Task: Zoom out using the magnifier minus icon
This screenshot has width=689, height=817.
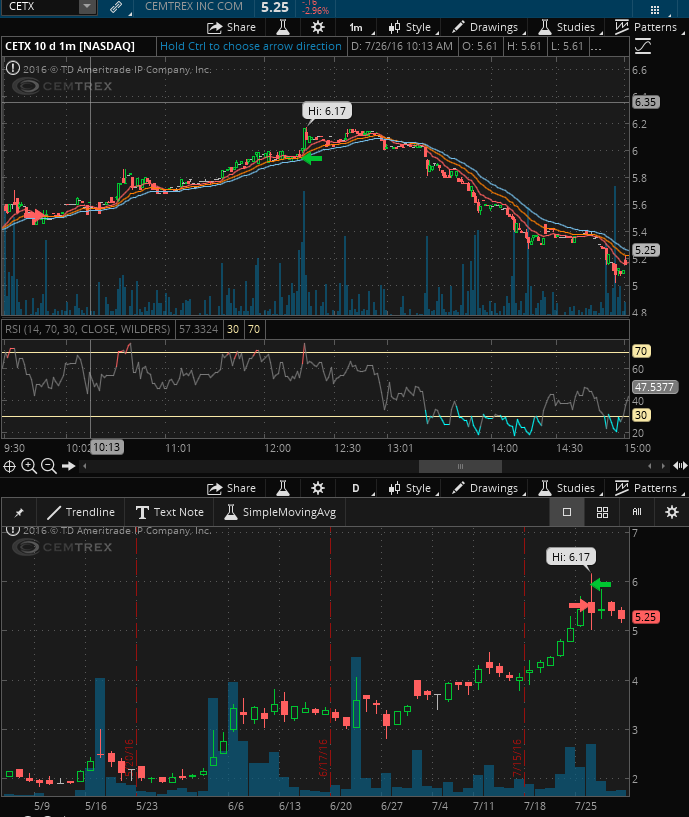Action: coord(48,466)
